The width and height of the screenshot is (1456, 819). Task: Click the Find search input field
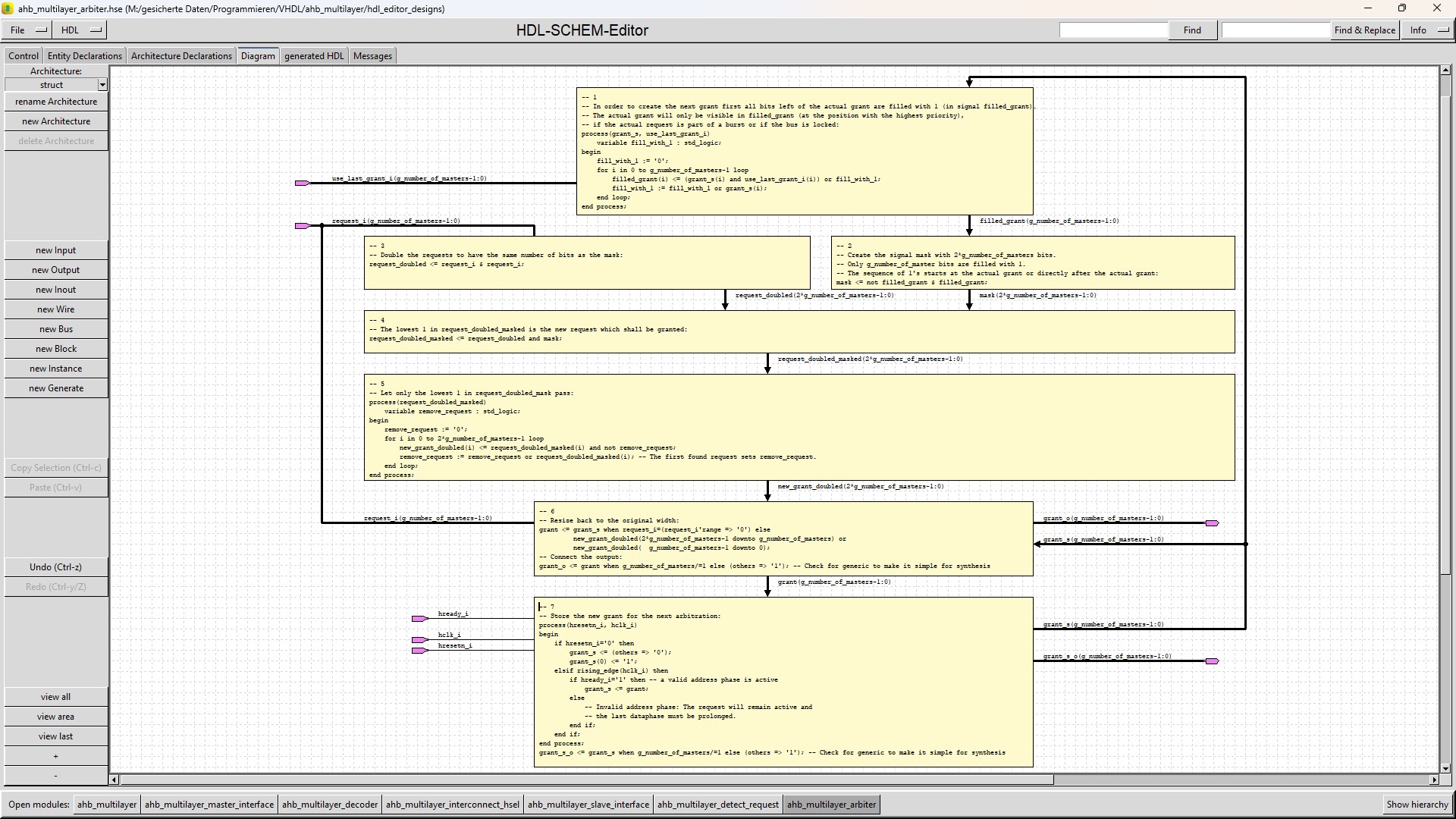click(1113, 30)
